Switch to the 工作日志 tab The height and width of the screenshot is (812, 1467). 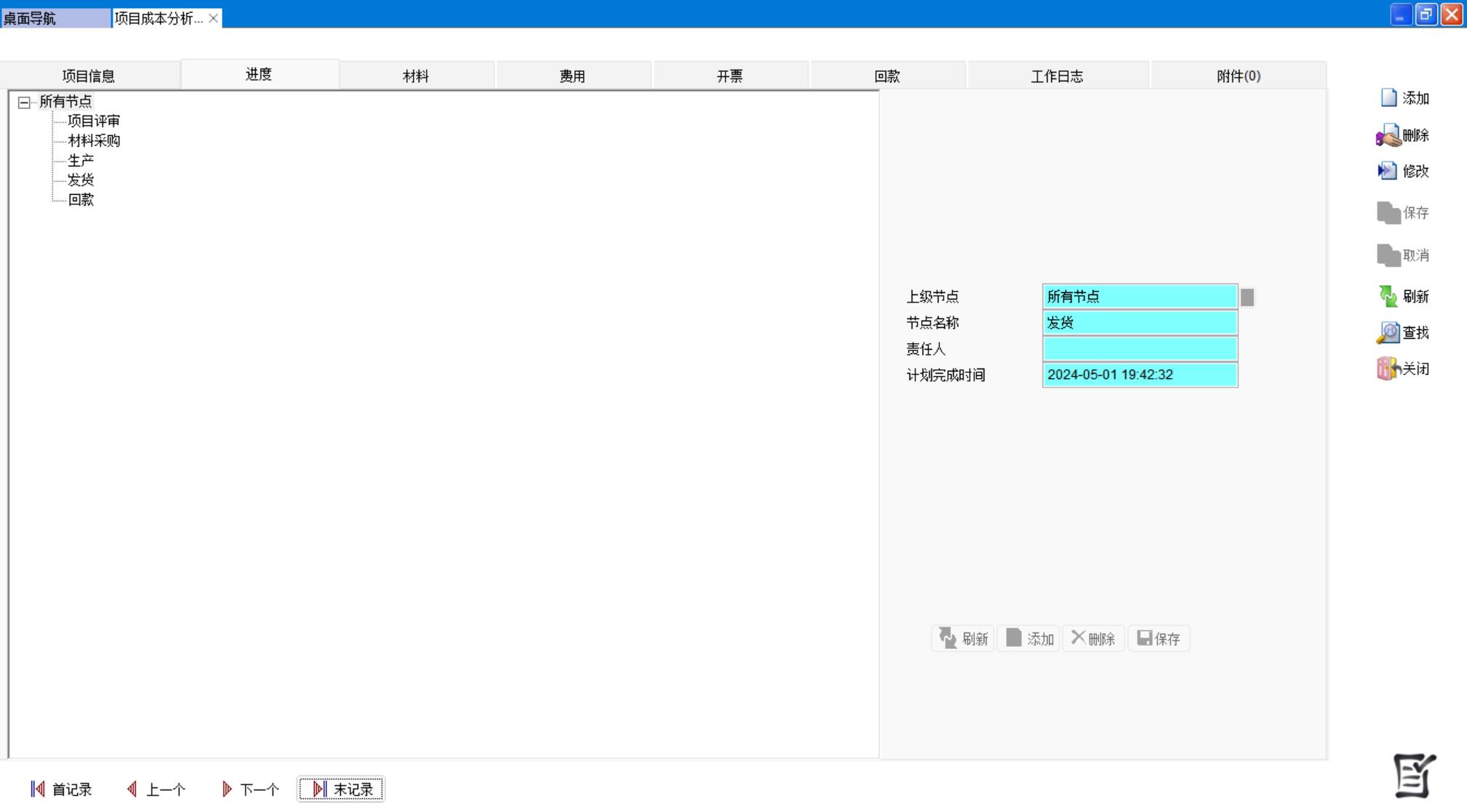point(1056,76)
